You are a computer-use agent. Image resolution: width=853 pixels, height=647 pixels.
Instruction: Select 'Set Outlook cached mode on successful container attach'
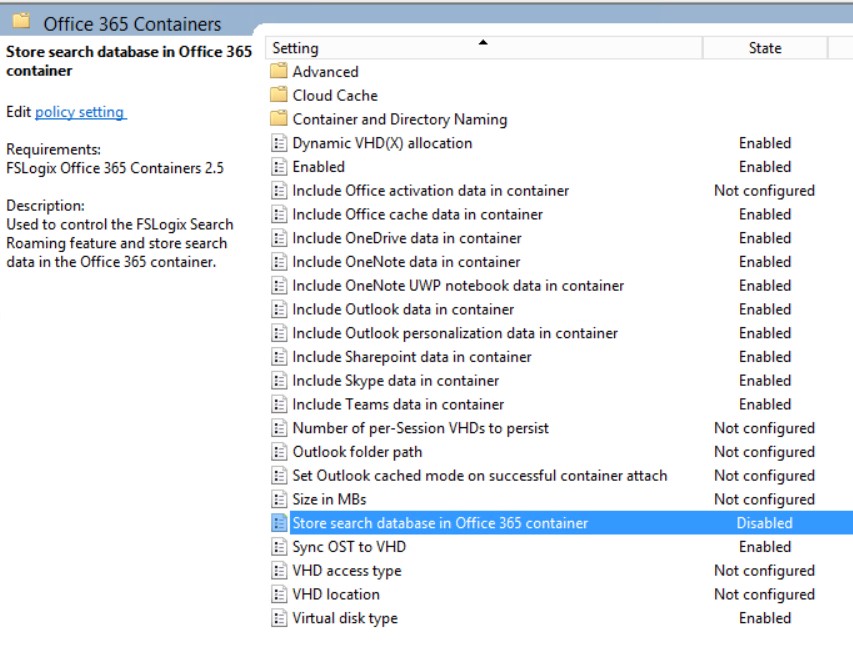click(480, 476)
